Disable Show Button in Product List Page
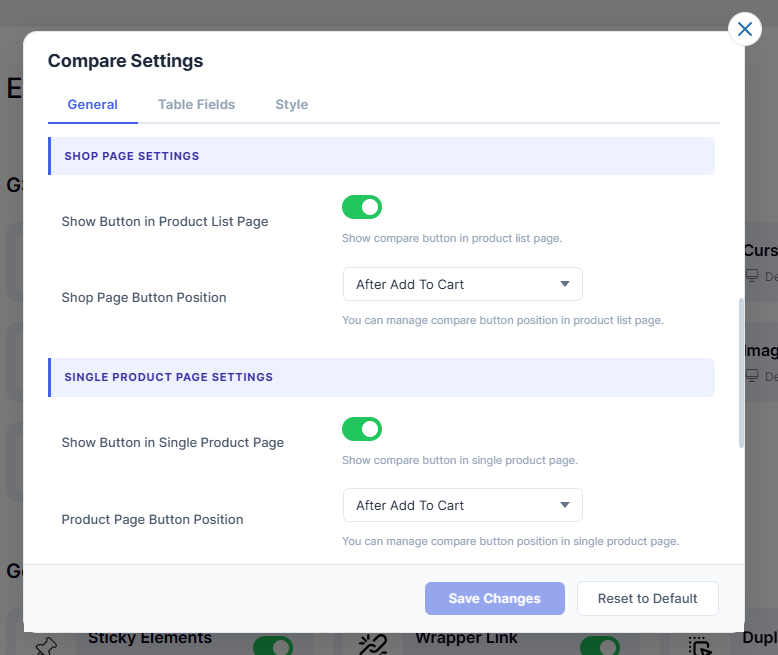This screenshot has height=655, width=778. (362, 207)
